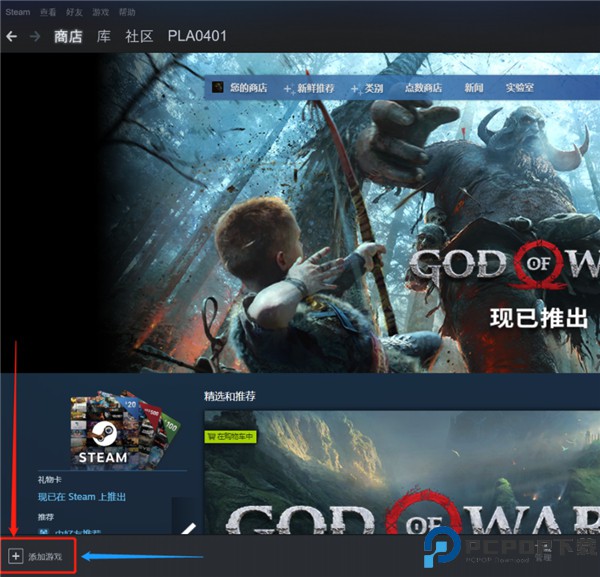Screen dimensions: 600x577
Task: Open the 新闻 link in store nav
Action: pyautogui.click(x=473, y=88)
